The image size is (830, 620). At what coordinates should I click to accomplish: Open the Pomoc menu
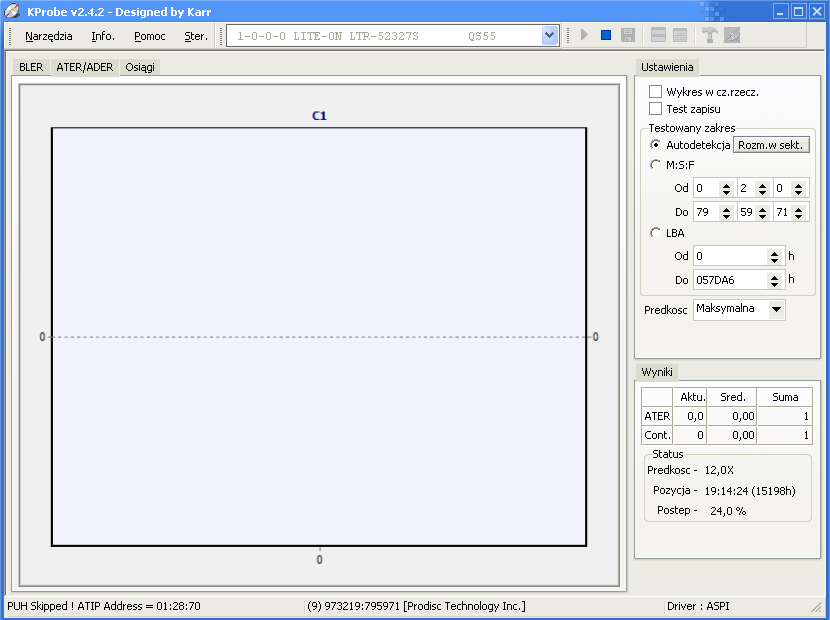(x=149, y=36)
